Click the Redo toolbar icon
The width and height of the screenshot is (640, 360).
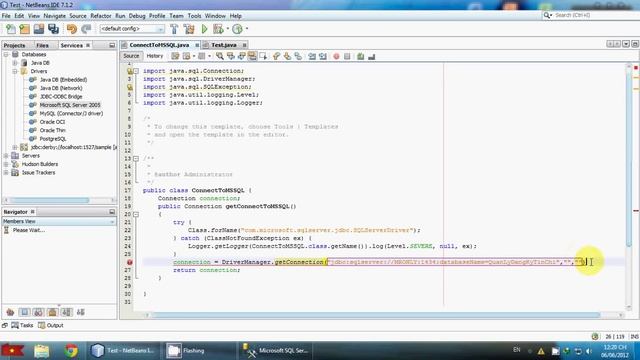[86, 29]
